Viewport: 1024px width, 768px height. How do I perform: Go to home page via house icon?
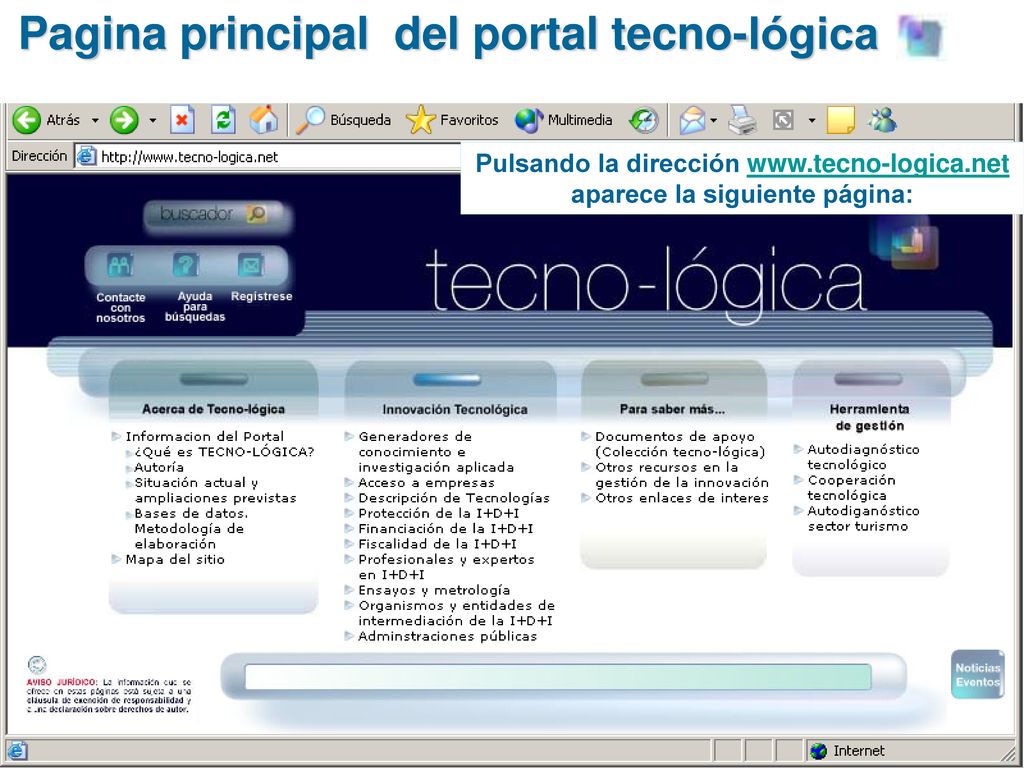click(264, 120)
